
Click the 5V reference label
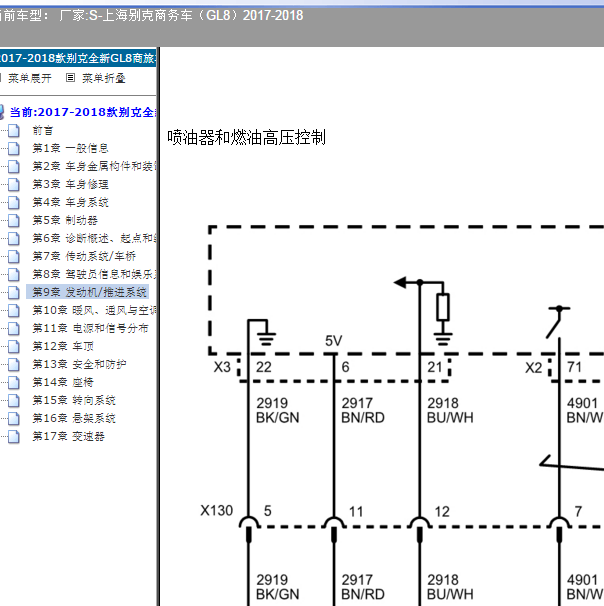coord(333,341)
